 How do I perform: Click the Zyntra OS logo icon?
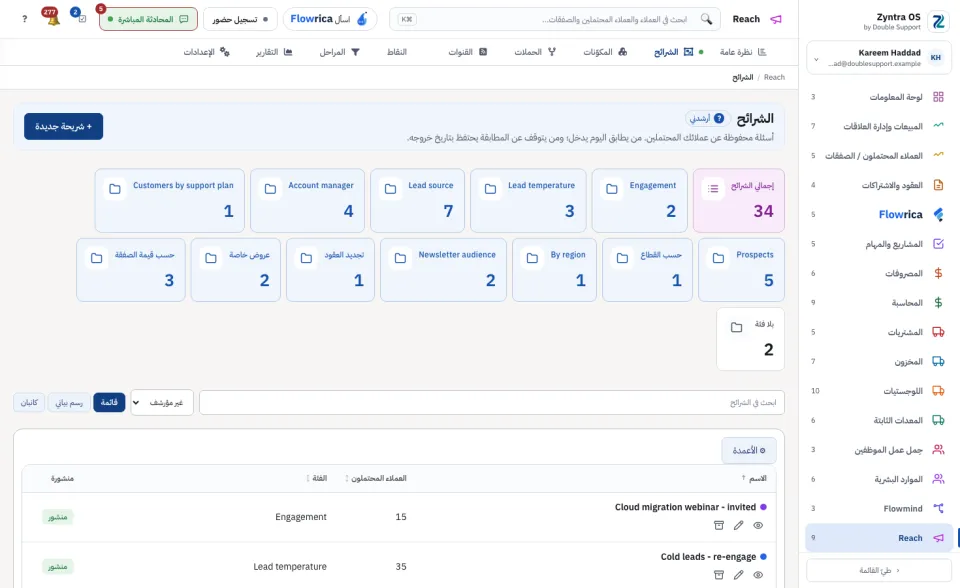[938, 22]
